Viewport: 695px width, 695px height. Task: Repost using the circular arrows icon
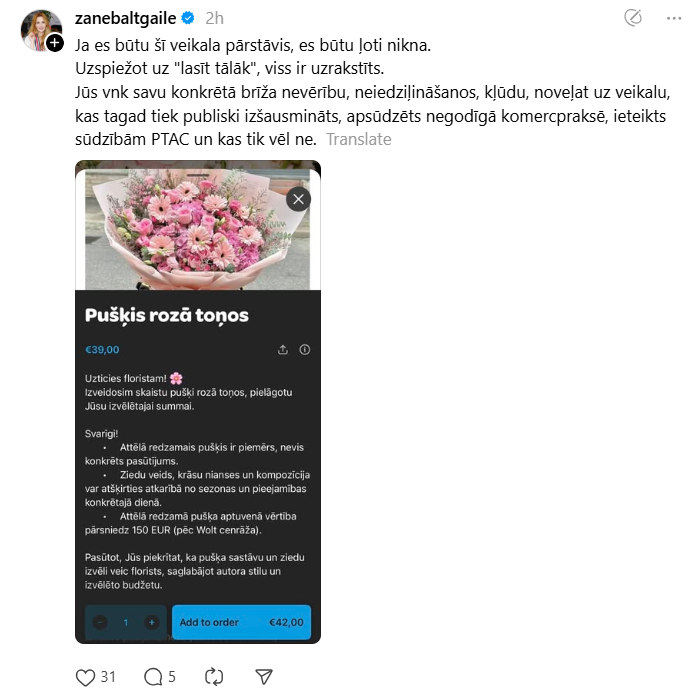click(x=214, y=677)
